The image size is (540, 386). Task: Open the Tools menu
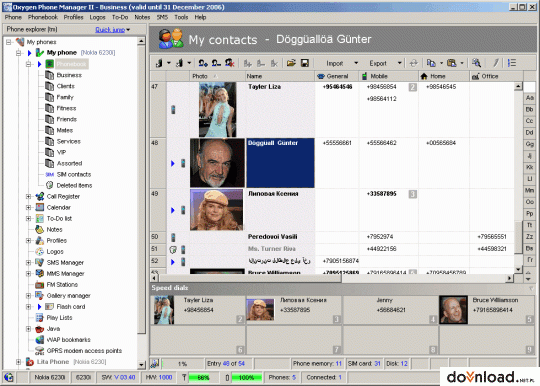click(x=181, y=17)
